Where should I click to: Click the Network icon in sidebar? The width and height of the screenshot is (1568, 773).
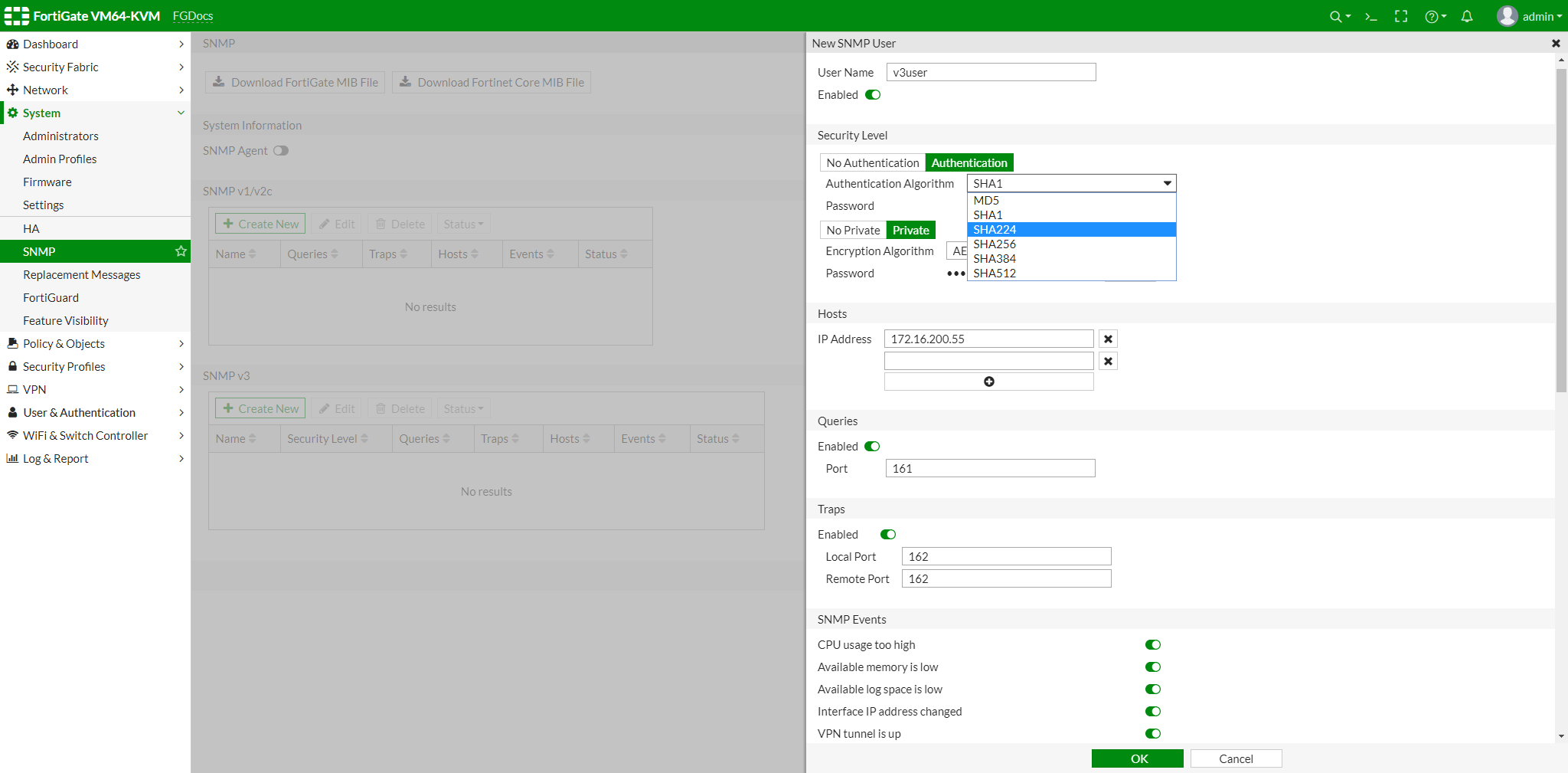tap(12, 90)
